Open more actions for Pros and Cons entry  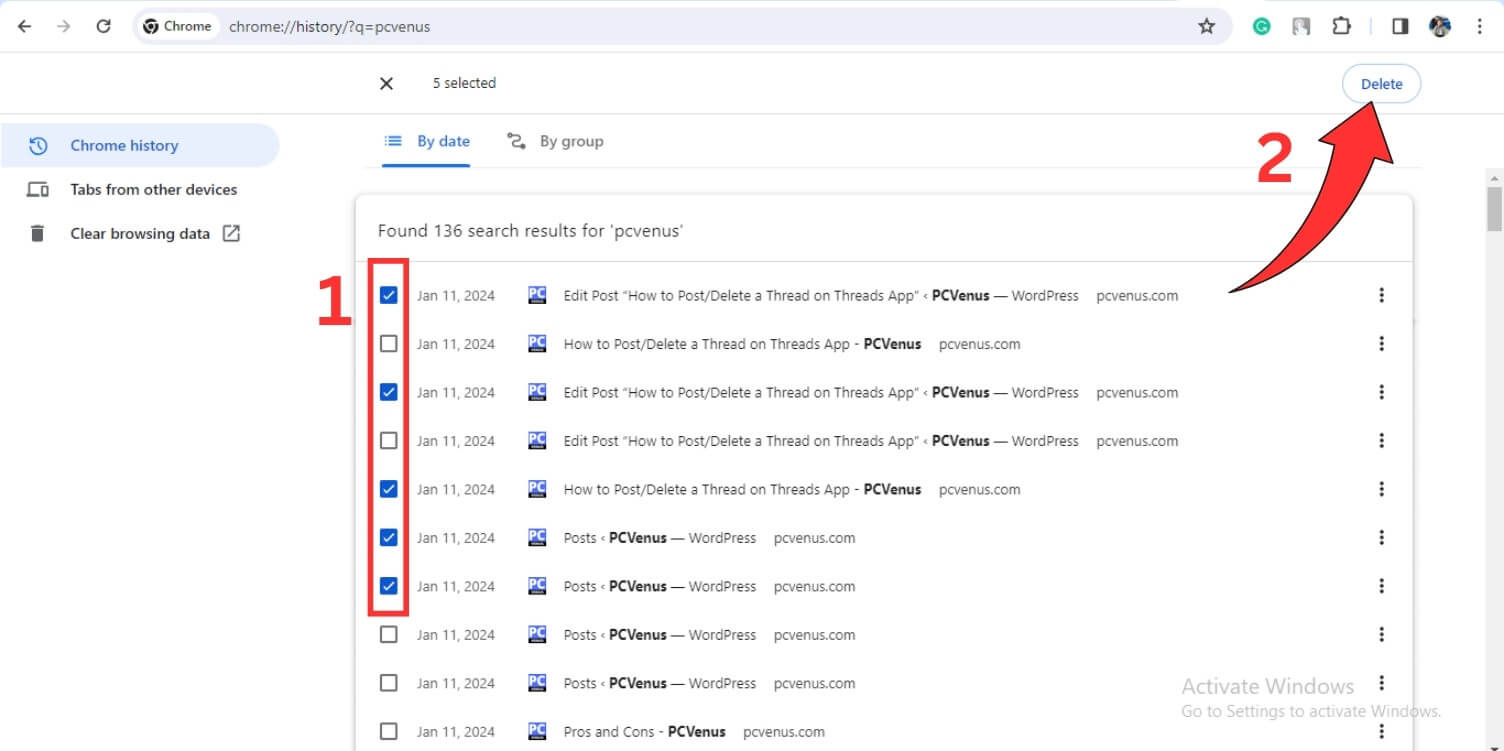coord(1381,731)
